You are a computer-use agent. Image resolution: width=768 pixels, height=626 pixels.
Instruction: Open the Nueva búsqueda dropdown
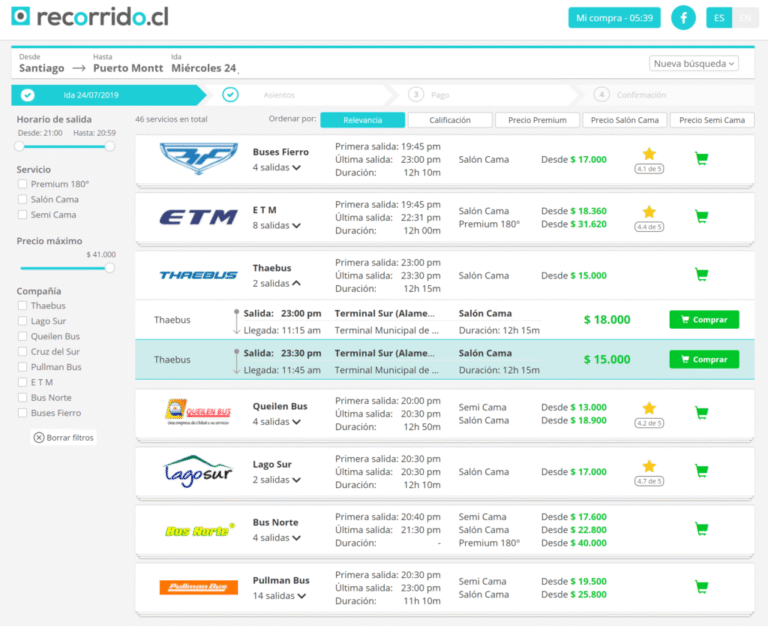[694, 63]
